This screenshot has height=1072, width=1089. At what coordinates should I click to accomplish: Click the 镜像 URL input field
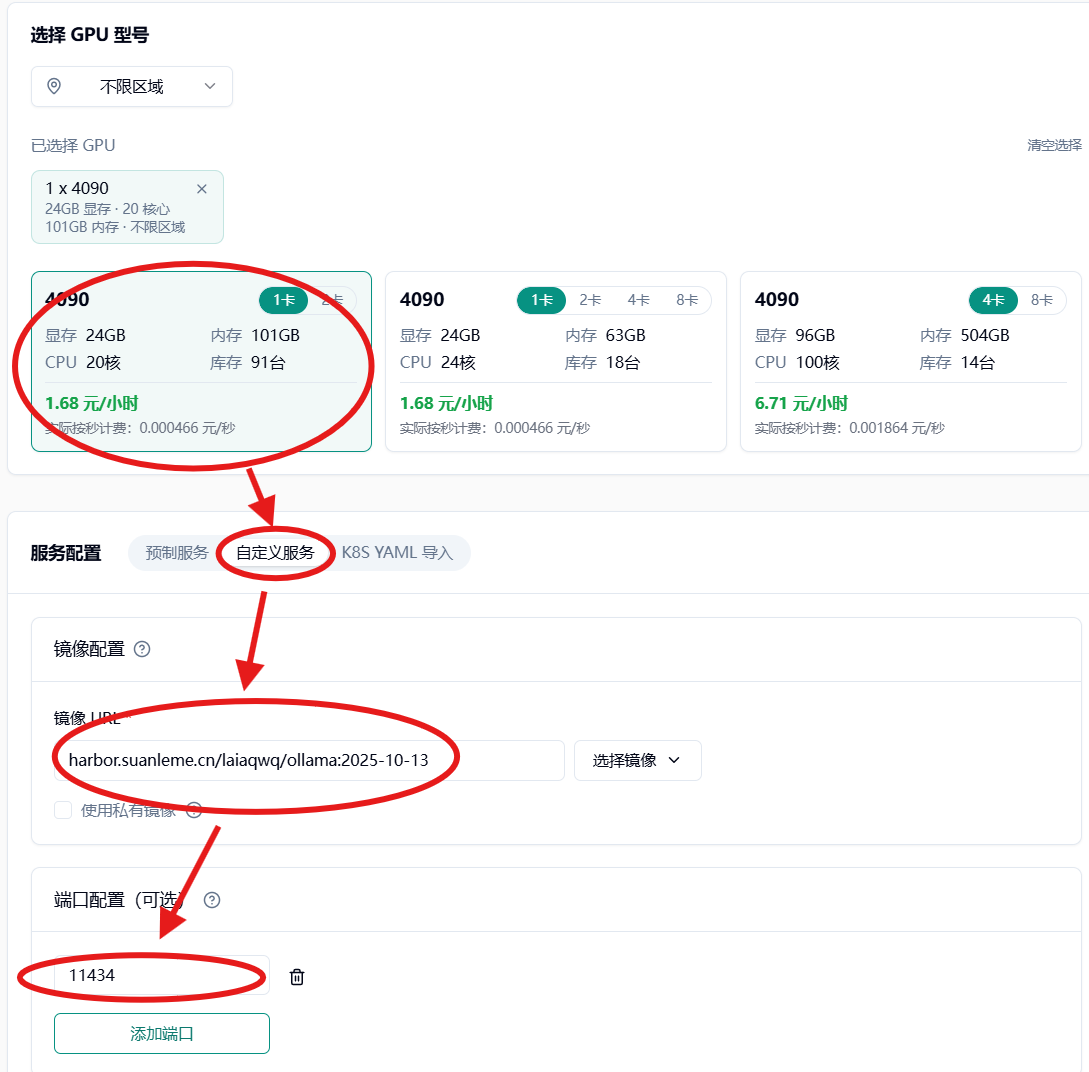[x=310, y=760]
